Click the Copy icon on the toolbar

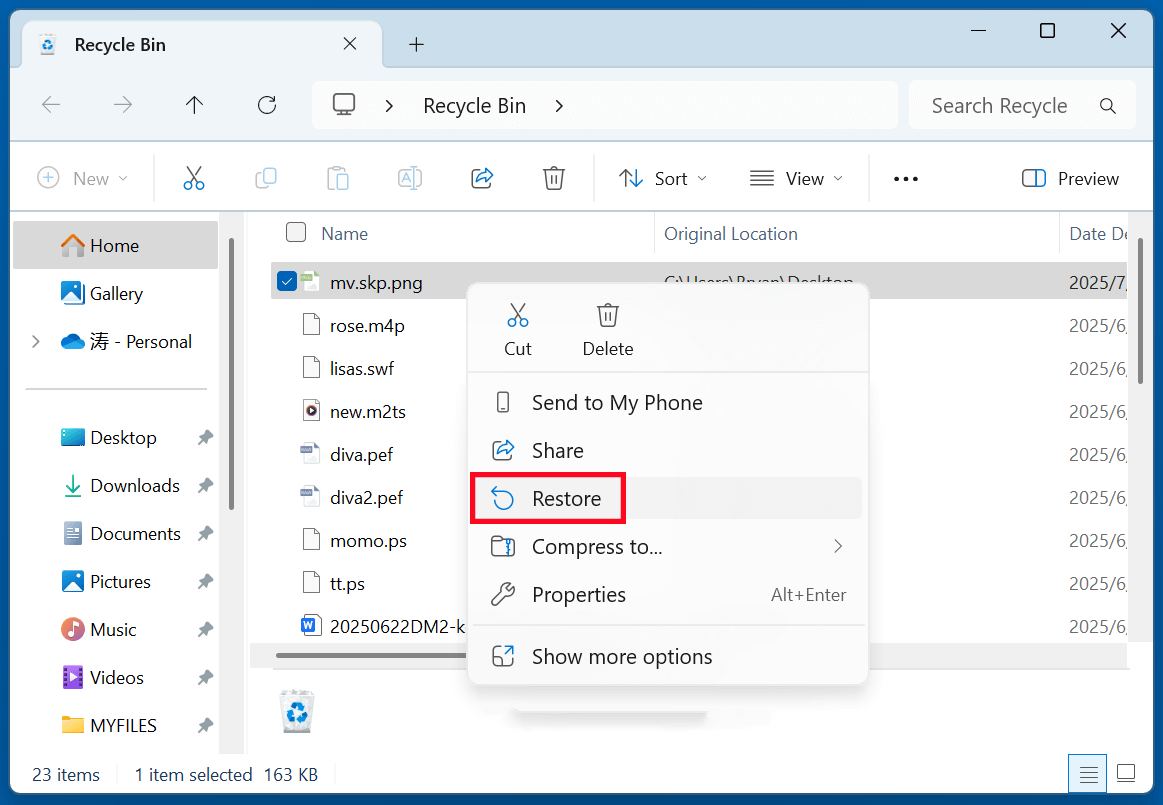click(265, 178)
